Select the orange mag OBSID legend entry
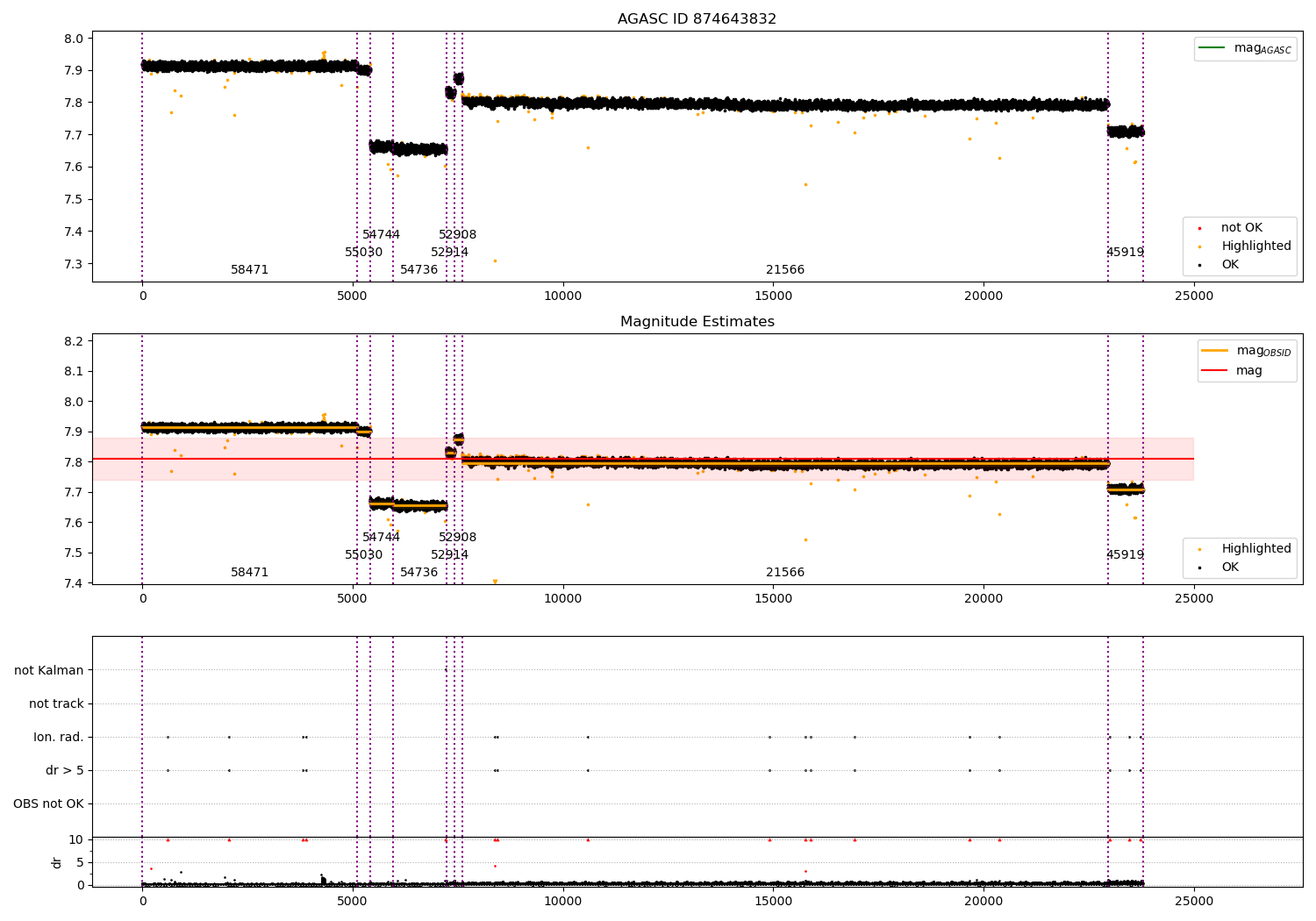The height and width of the screenshot is (921, 1316). 1247,351
